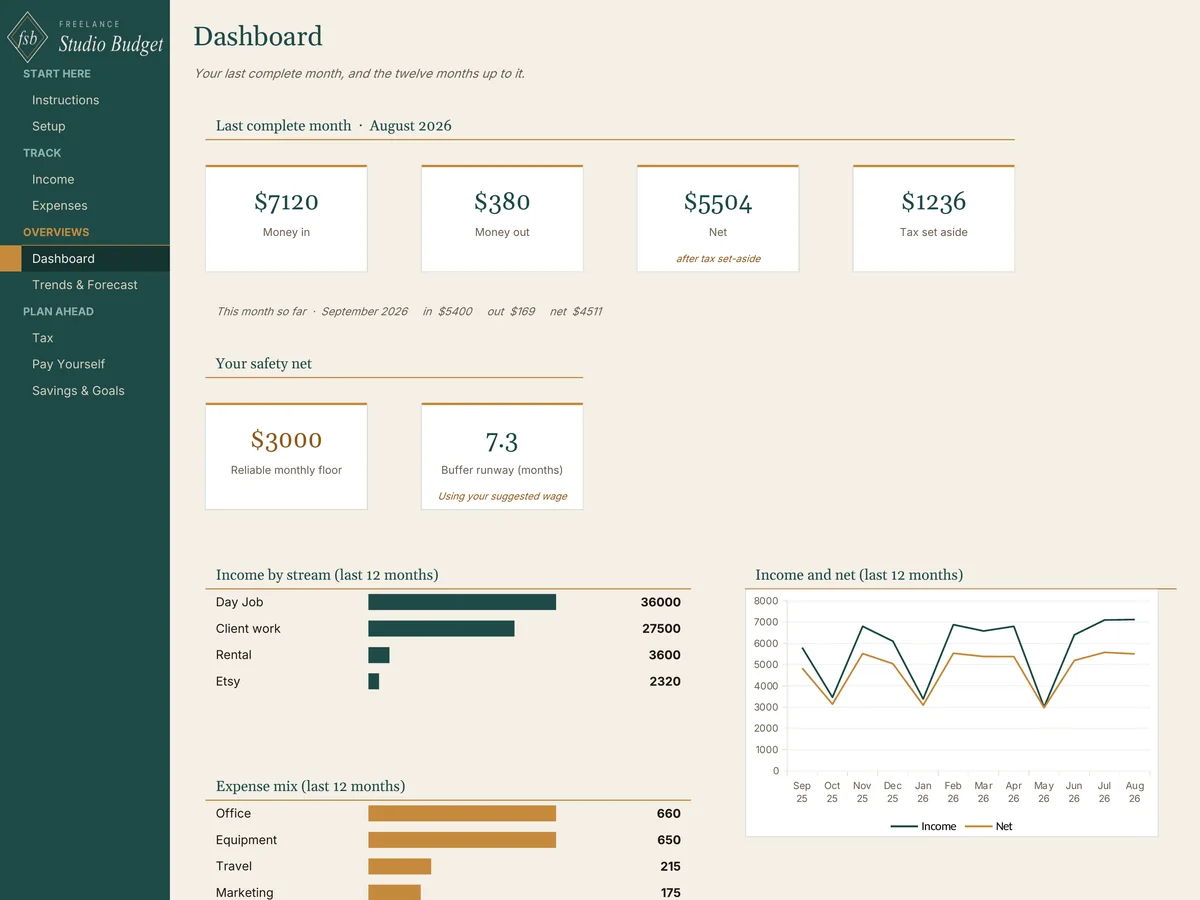
Task: Click the OVERVIEWS section heading
Action: pos(56,232)
